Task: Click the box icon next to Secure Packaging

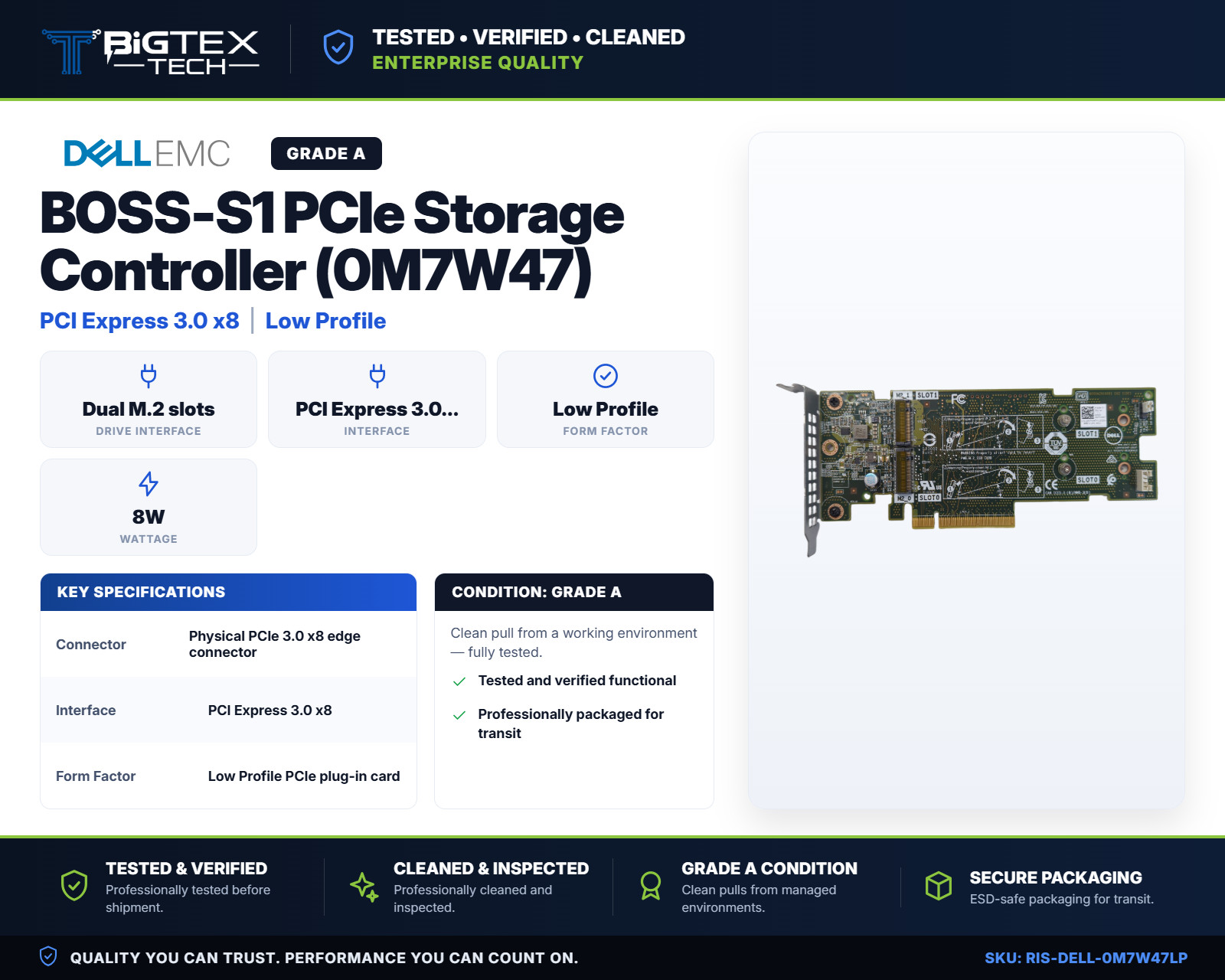Action: tap(939, 886)
